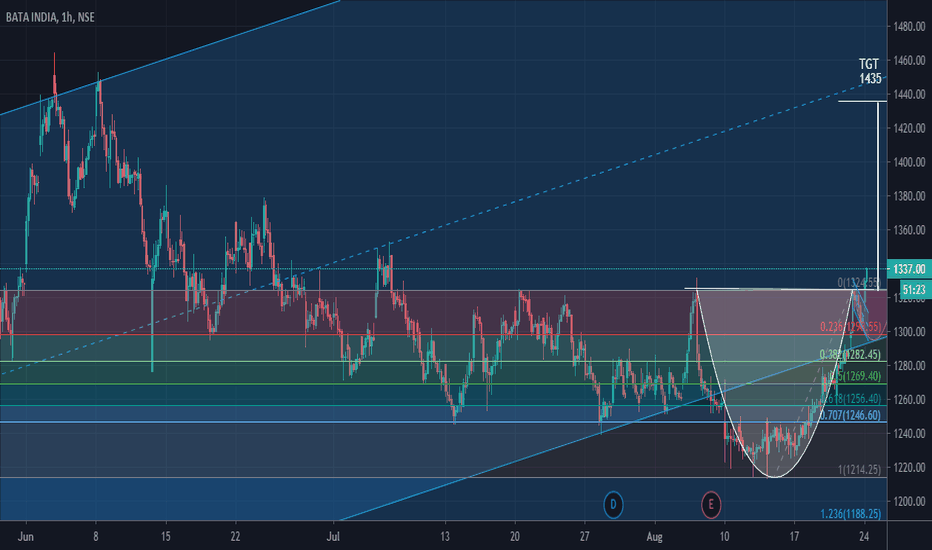Click the 8 date label on time axis
This screenshot has width=932, height=550.
[x=96, y=536]
